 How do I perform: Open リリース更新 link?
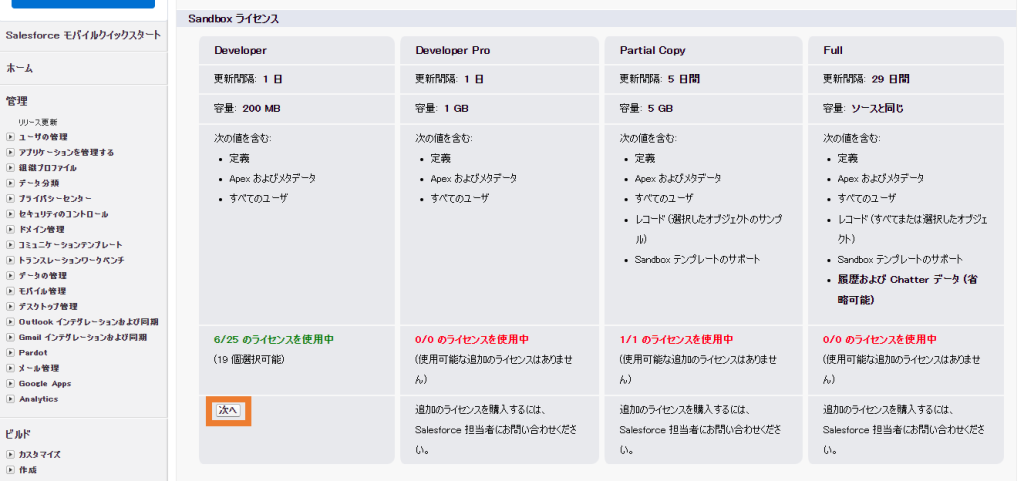[37, 122]
